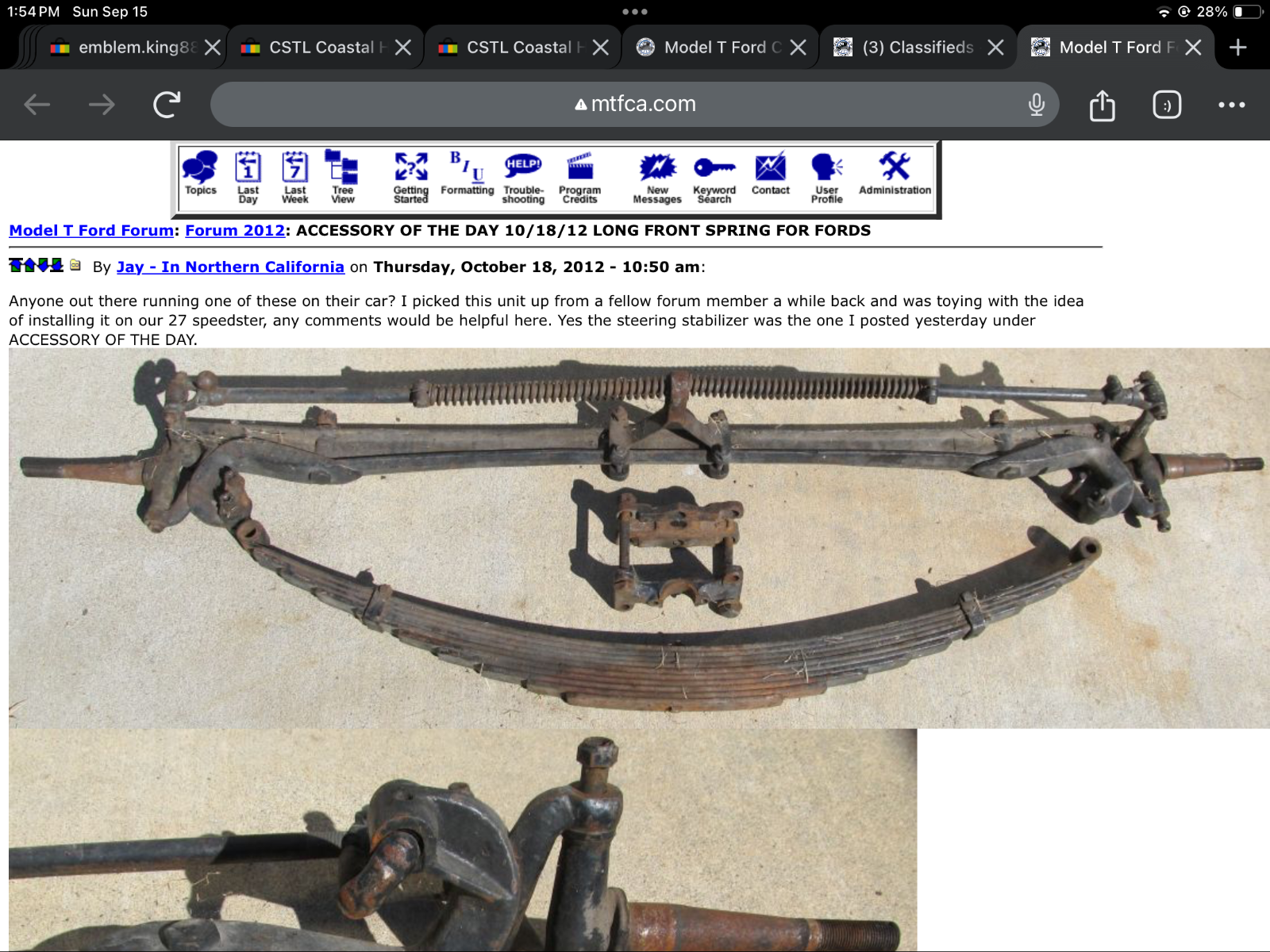This screenshot has height=952, width=1270.
Task: Open the Last Week calendar icon
Action: click(x=295, y=169)
